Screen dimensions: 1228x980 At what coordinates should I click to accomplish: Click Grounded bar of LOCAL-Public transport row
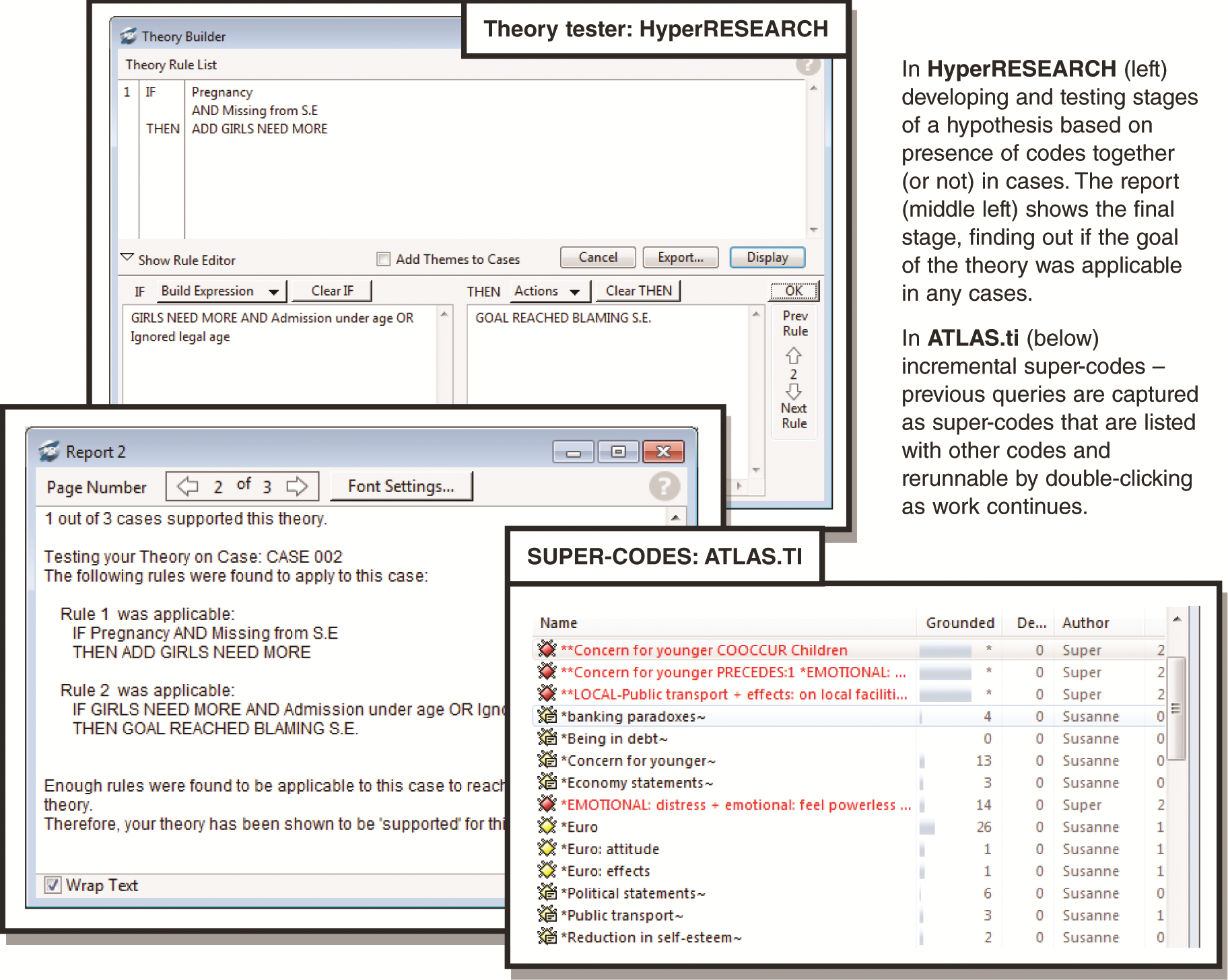945,695
